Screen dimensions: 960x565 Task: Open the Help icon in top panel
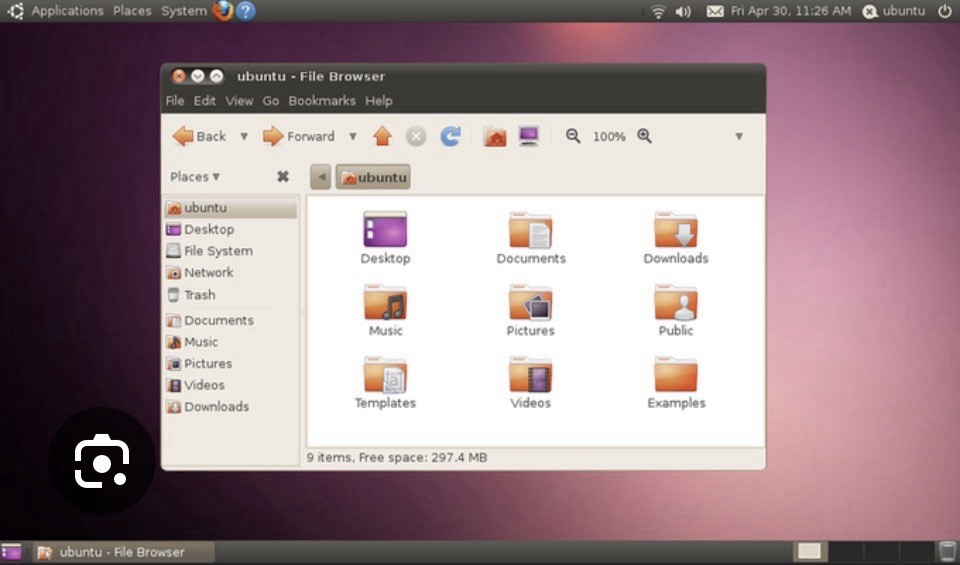[x=246, y=10]
